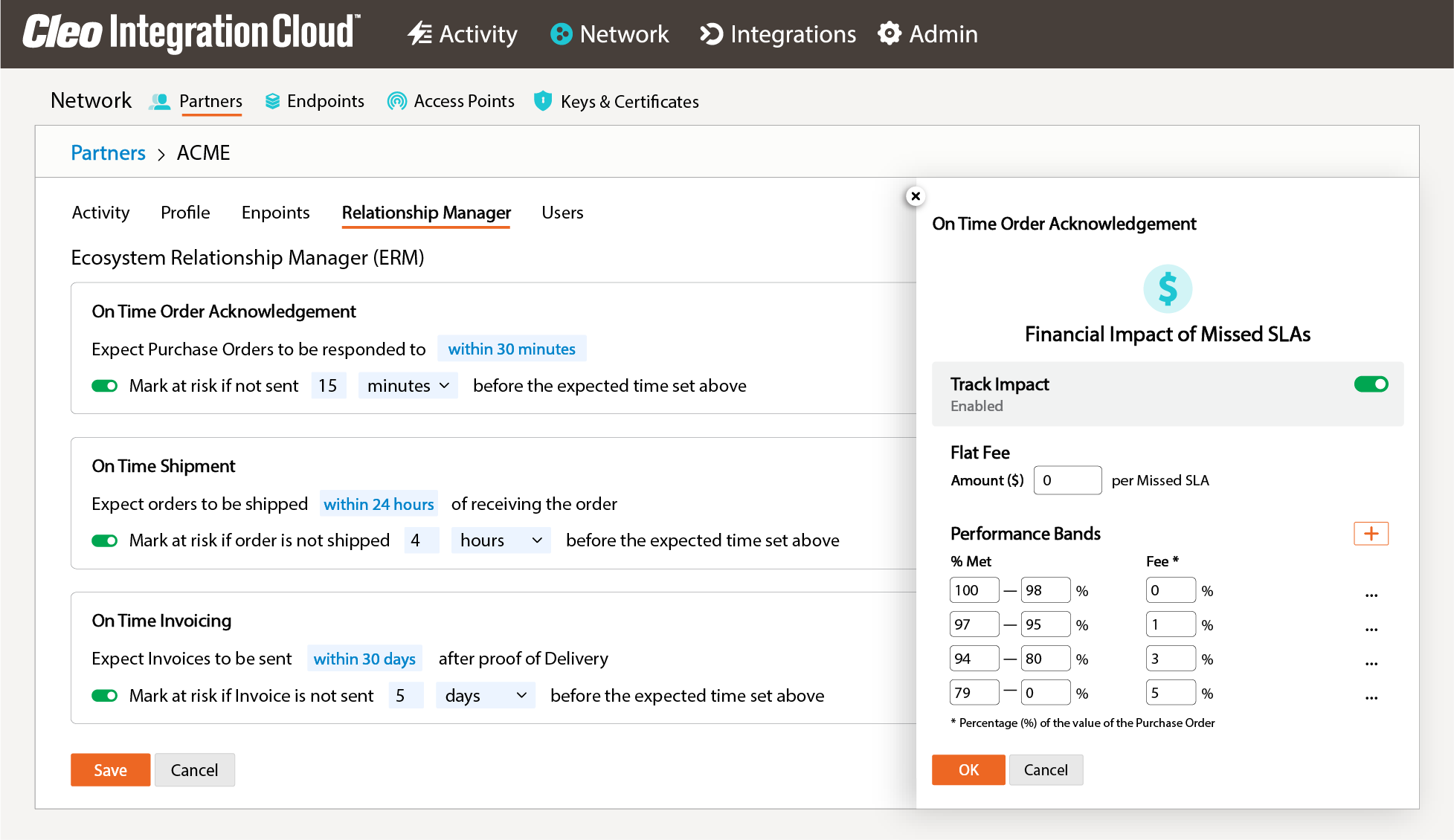Cancel the Financial Impact panel
The height and width of the screenshot is (840, 1454).
coord(1046,770)
